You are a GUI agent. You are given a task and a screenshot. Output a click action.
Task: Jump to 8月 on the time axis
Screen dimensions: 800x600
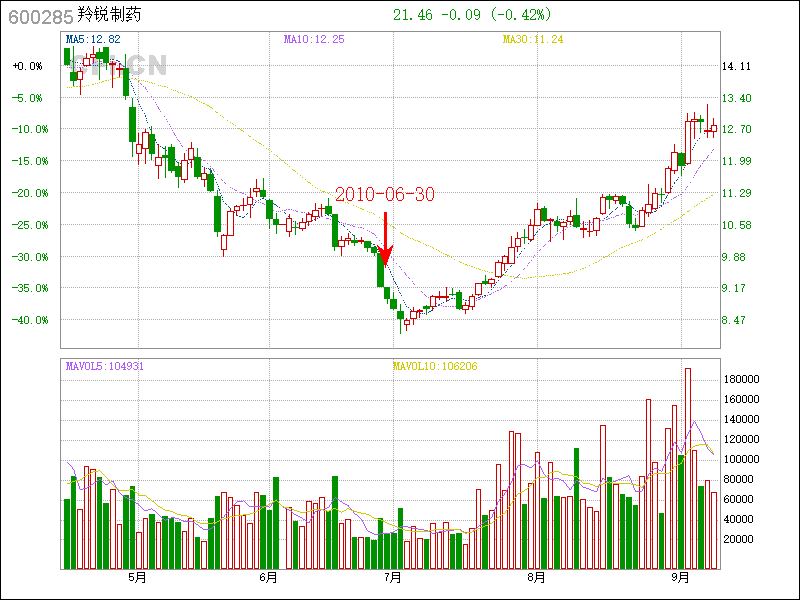537,578
